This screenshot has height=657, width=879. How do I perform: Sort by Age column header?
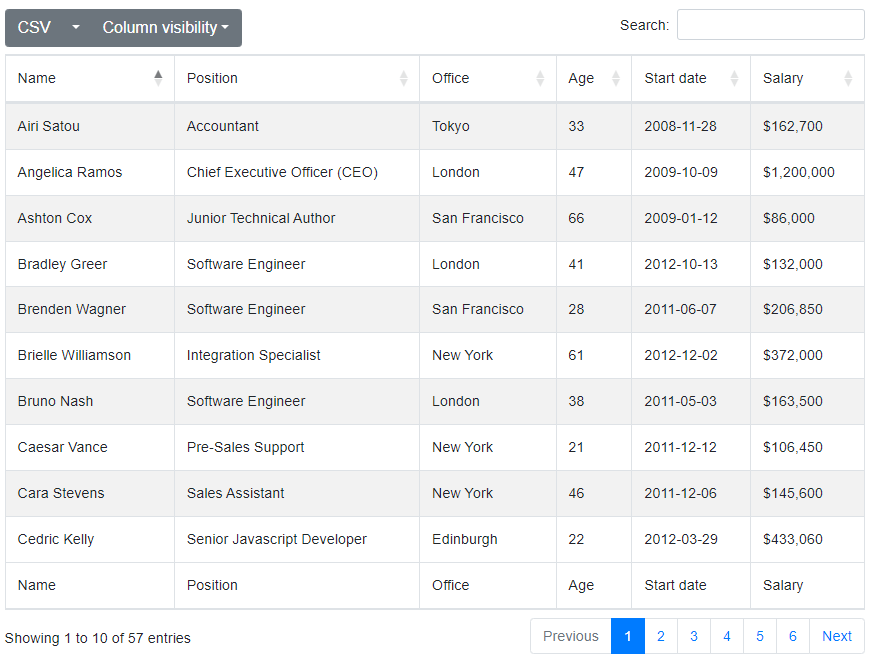point(594,78)
